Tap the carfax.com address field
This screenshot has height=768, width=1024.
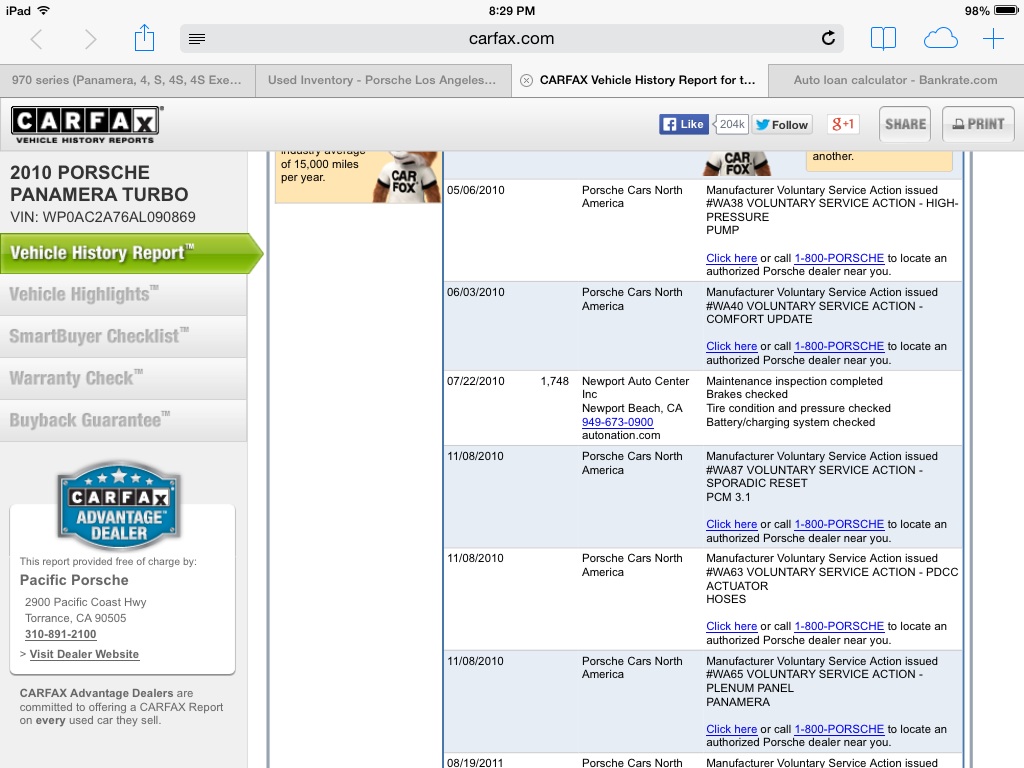pyautogui.click(x=511, y=39)
